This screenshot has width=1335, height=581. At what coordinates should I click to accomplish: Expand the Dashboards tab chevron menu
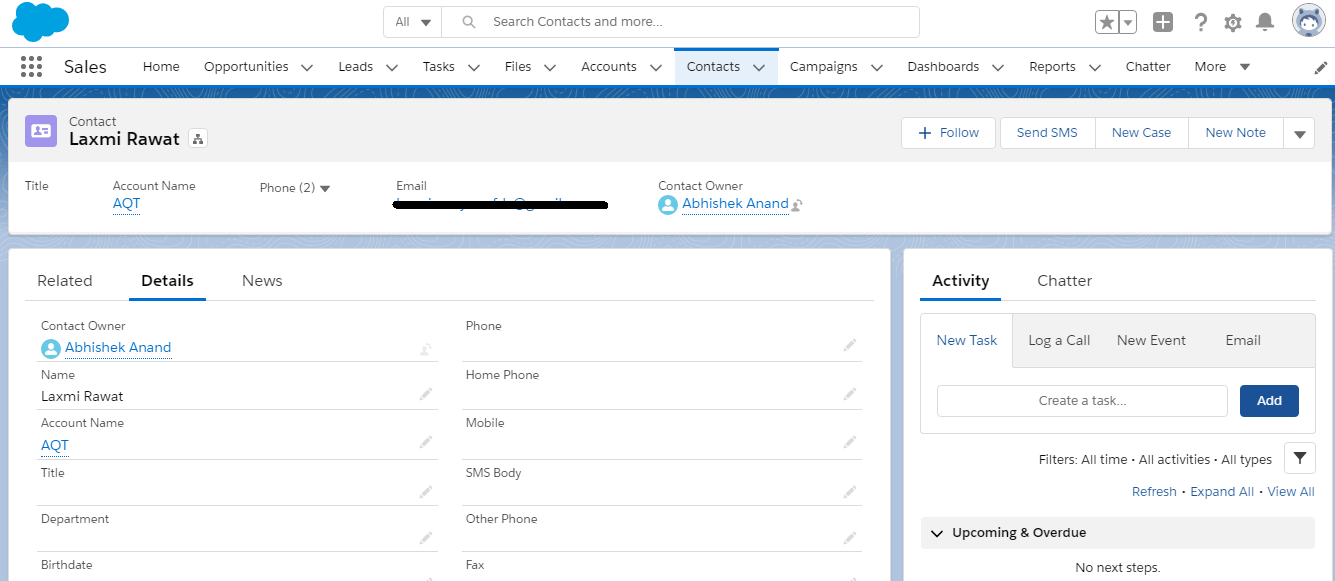[998, 67]
